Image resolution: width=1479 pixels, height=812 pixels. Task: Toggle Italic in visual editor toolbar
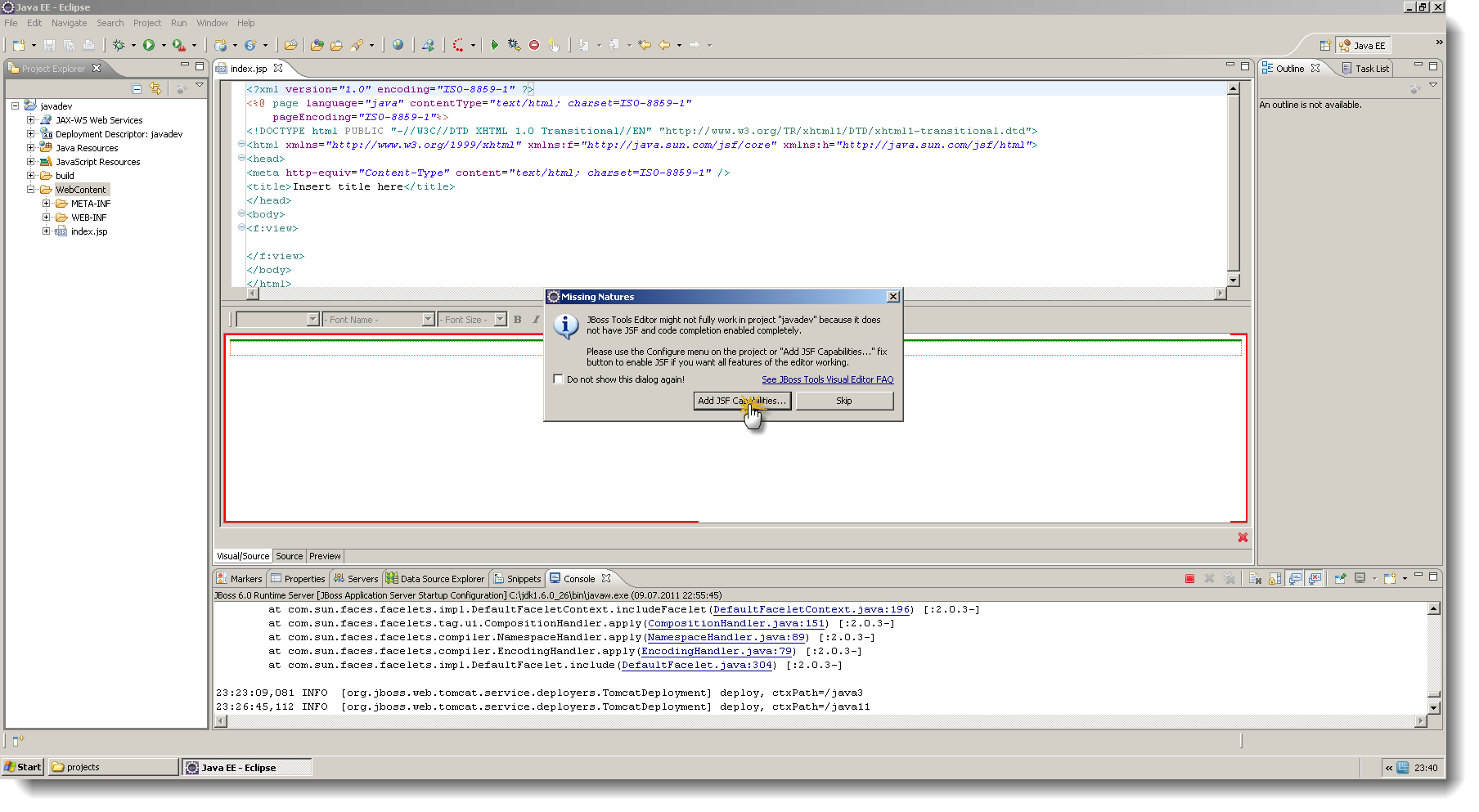pyautogui.click(x=536, y=320)
